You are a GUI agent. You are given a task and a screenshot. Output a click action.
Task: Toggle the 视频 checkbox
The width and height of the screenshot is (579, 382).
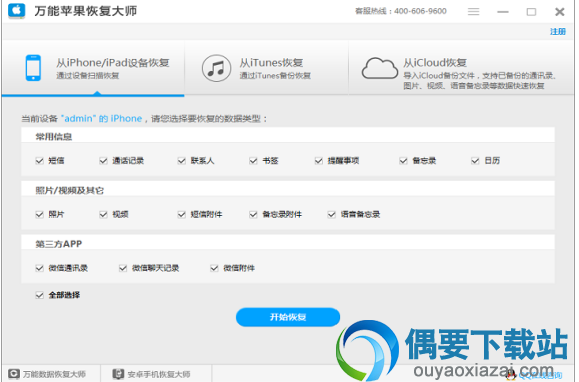point(103,214)
